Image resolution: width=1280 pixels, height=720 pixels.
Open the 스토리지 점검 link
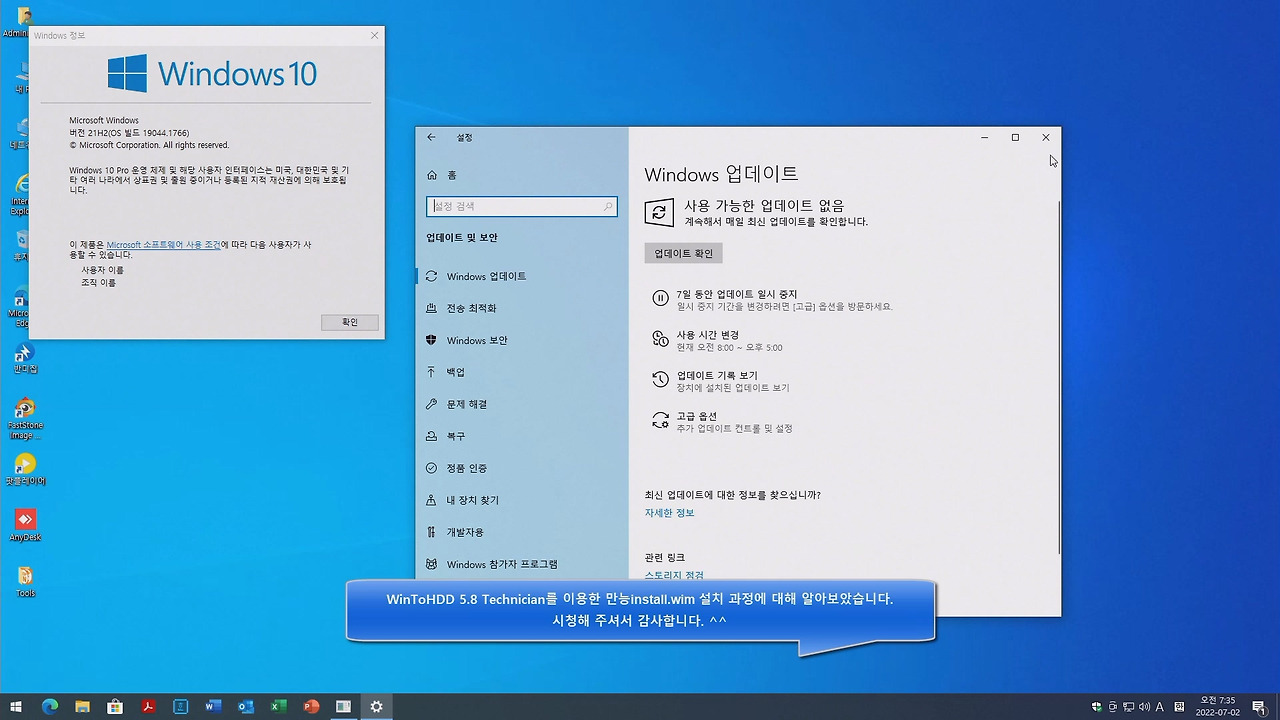(674, 576)
